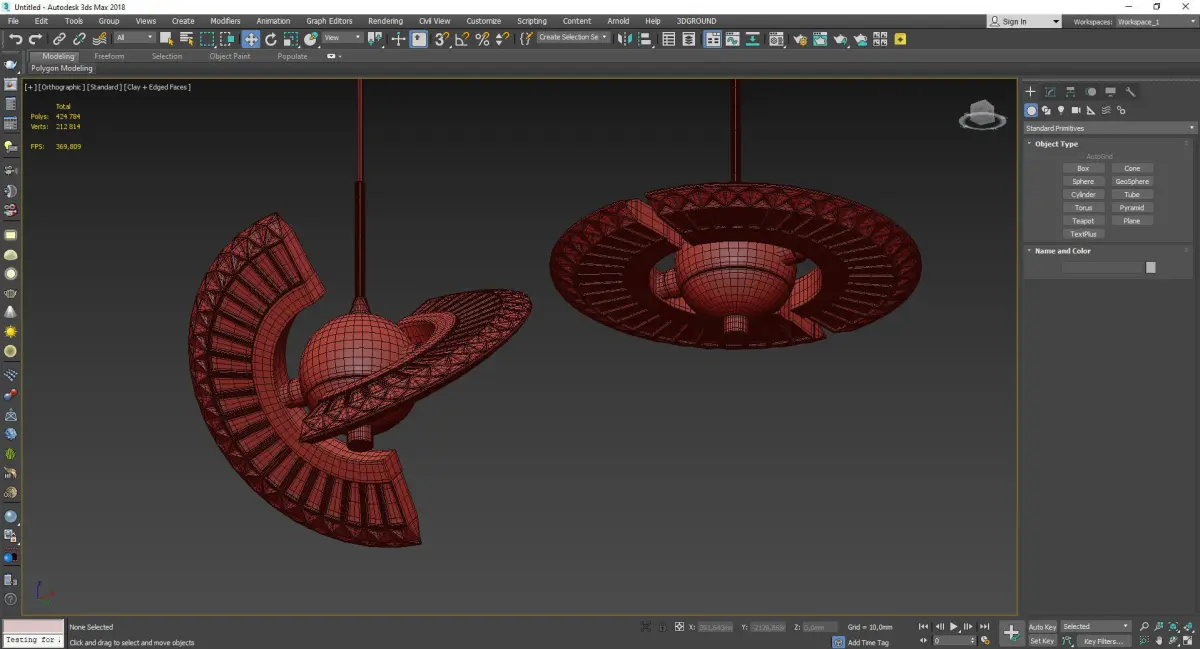Open the Rendering menu

click(385, 21)
